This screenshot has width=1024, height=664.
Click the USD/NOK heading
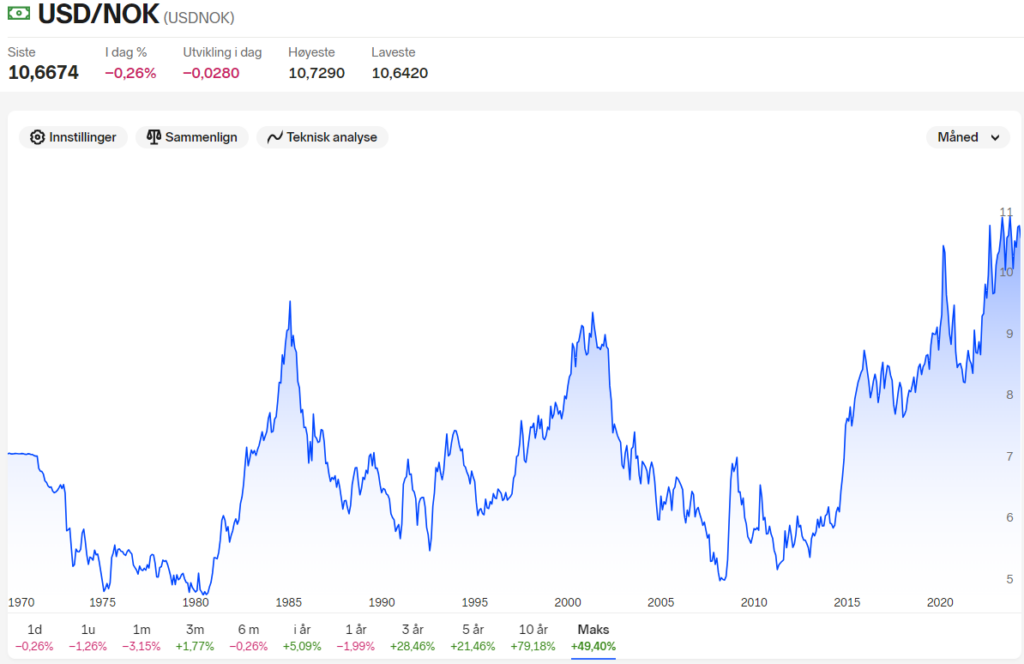98,14
